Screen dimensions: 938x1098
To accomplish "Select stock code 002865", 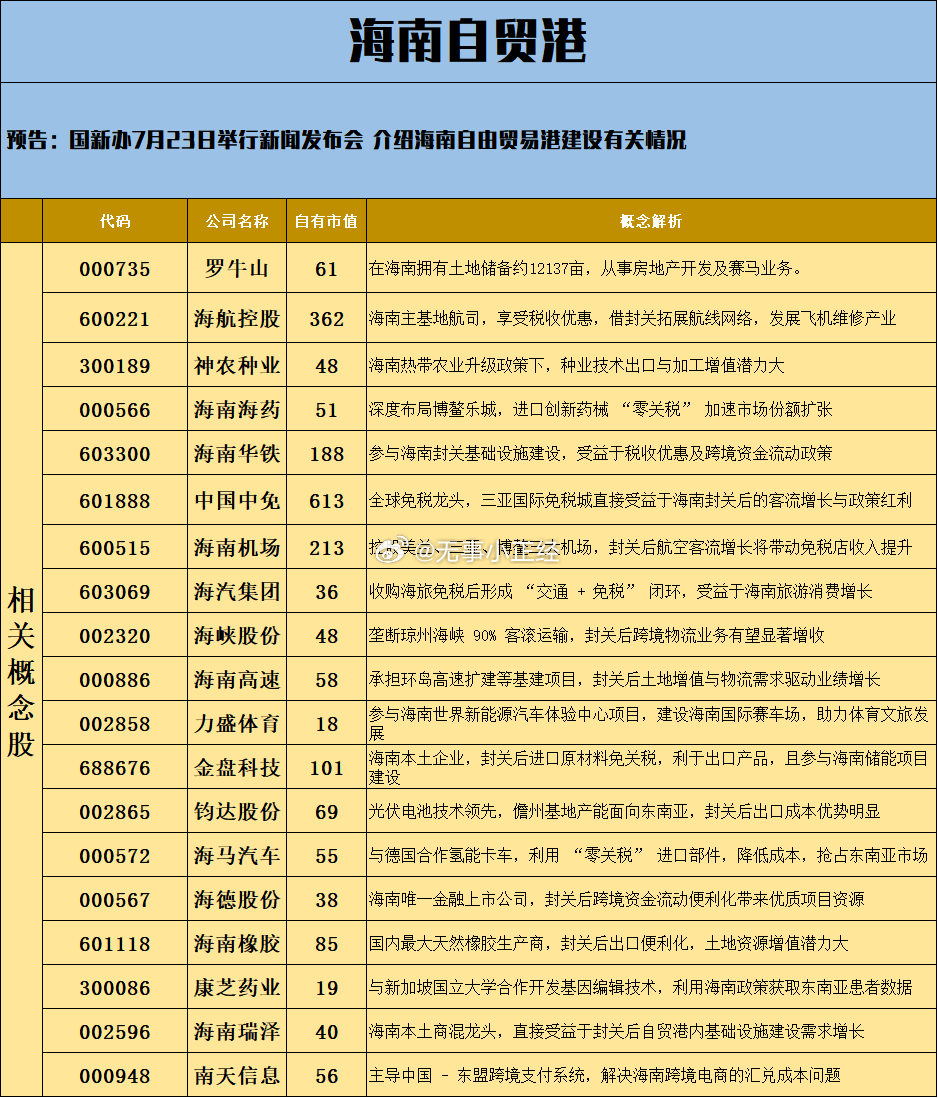I will pos(115,813).
